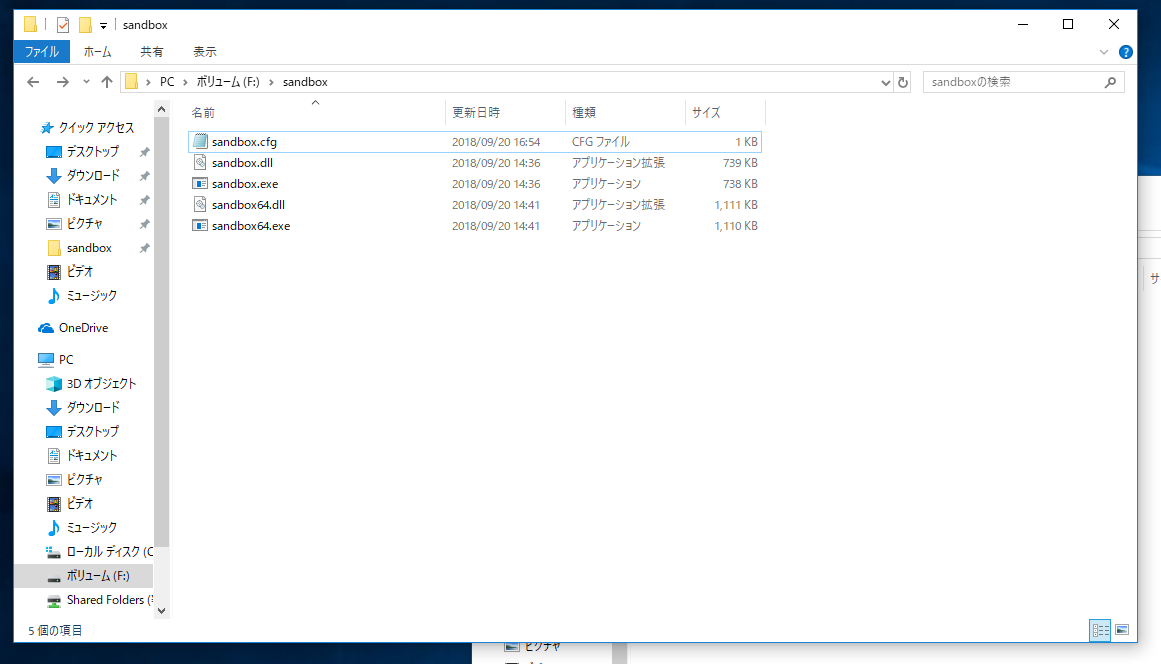Switch to the ホーム ribbon tab
Viewport: 1161px width, 664px height.
click(97, 52)
